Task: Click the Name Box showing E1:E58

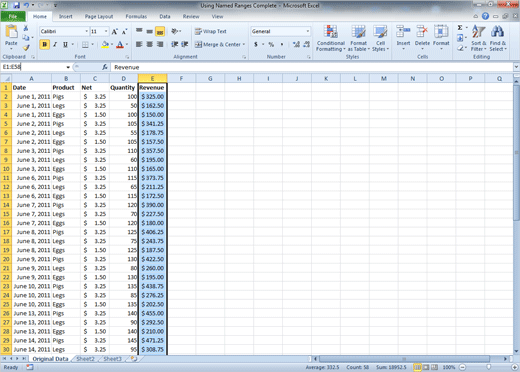Action: tap(33, 67)
